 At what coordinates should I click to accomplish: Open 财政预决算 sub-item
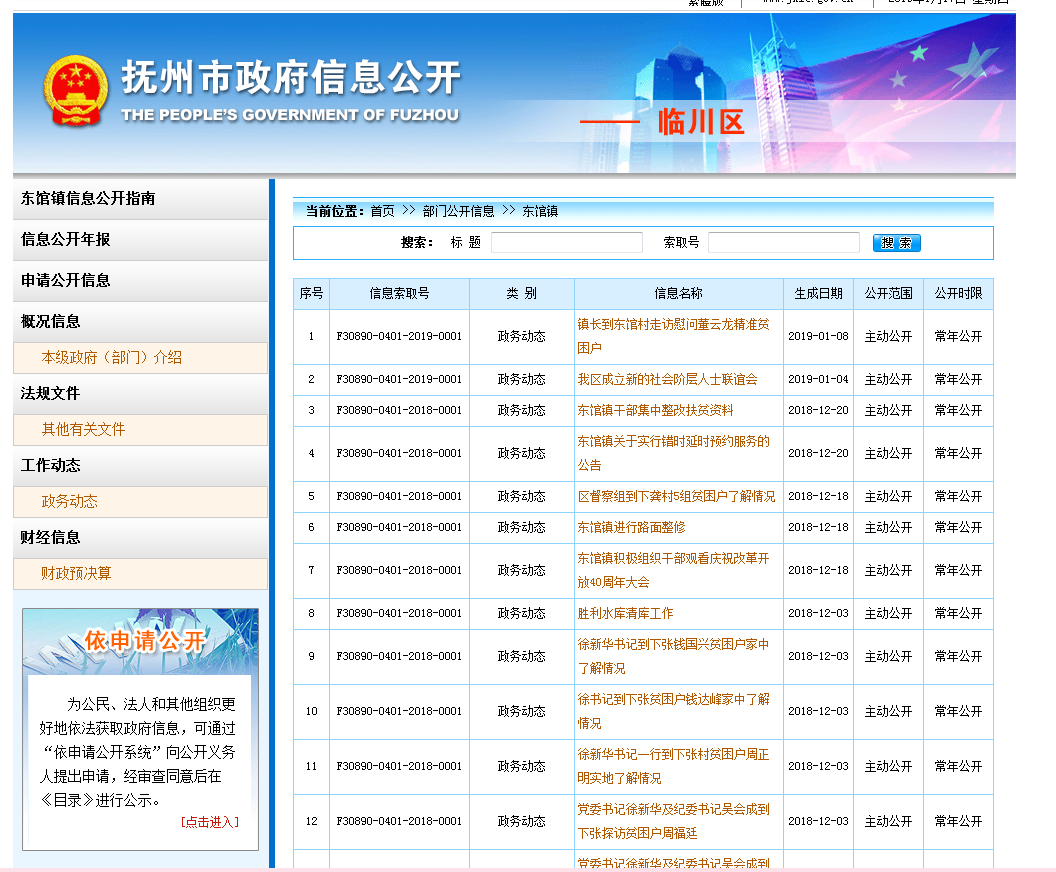coord(140,574)
